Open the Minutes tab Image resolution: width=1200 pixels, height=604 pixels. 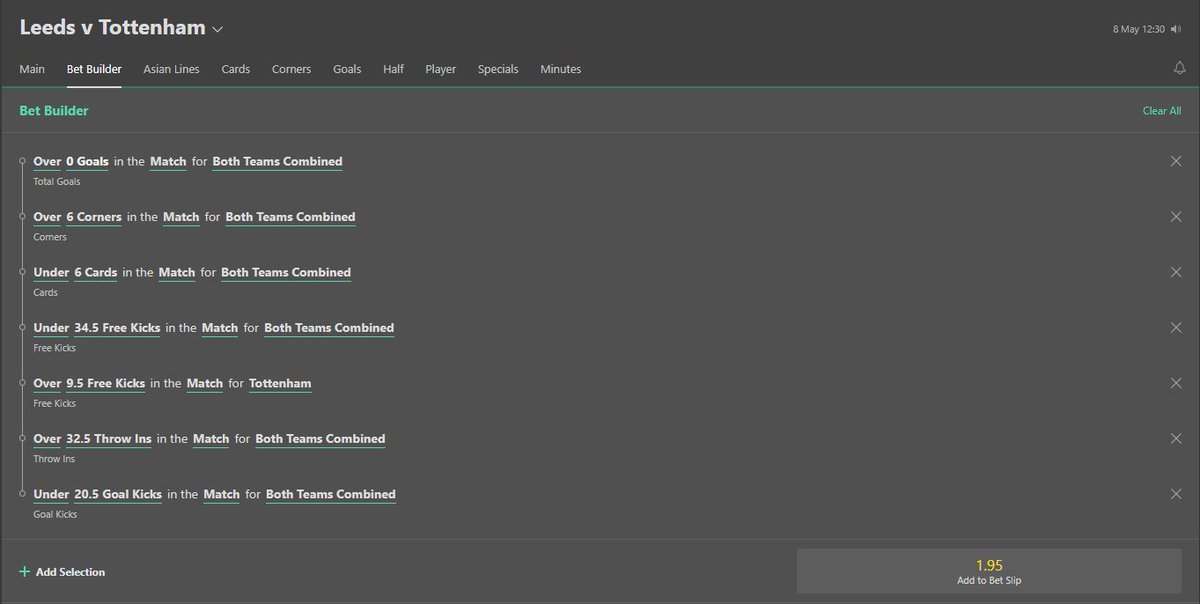(x=560, y=69)
